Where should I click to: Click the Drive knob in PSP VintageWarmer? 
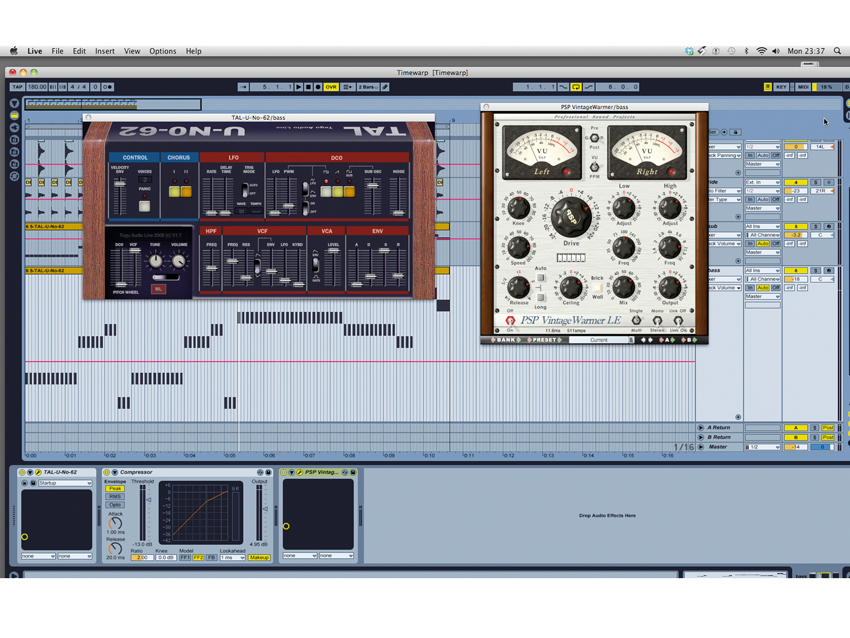571,217
